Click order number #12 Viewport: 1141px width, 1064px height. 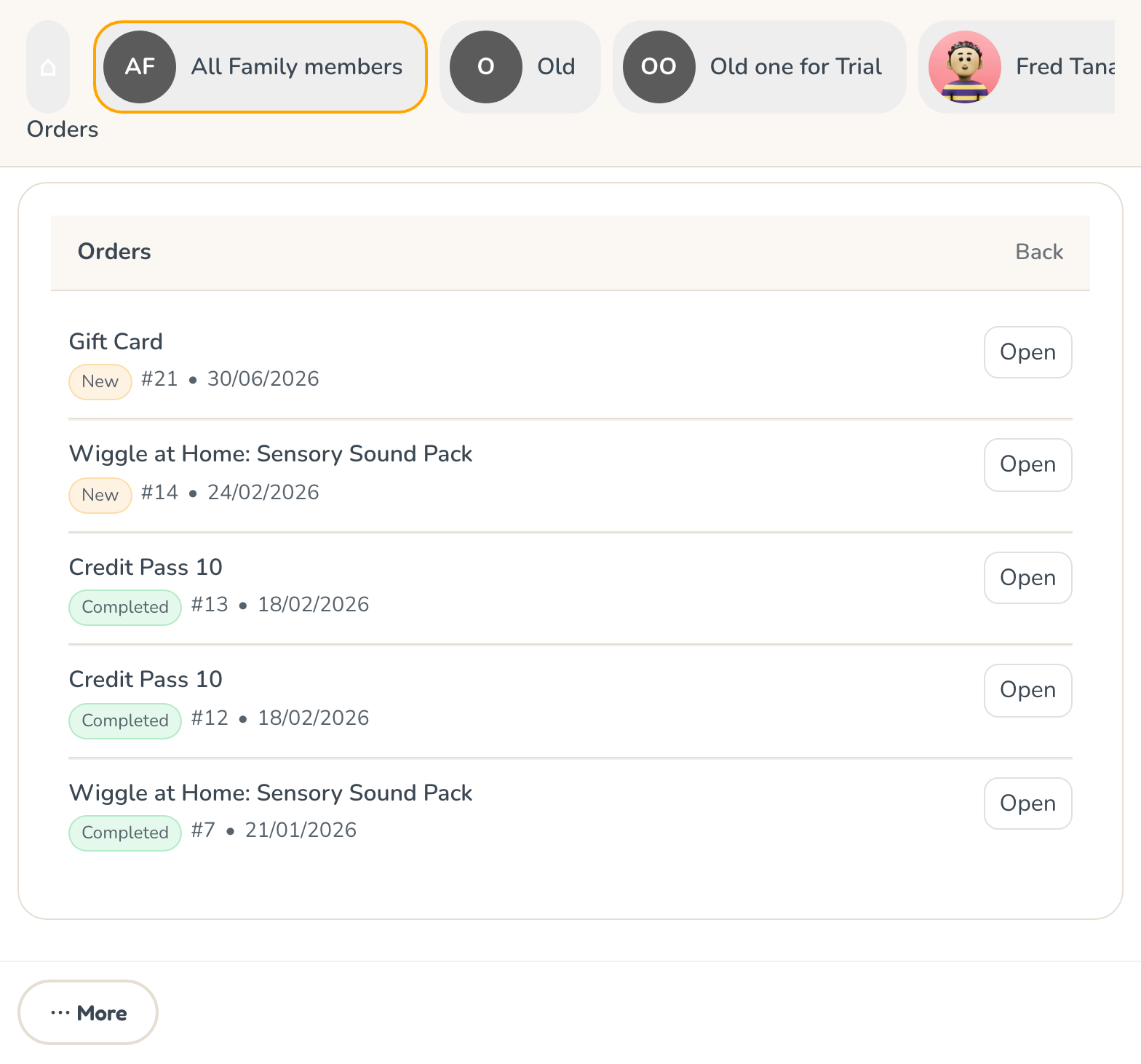(210, 718)
